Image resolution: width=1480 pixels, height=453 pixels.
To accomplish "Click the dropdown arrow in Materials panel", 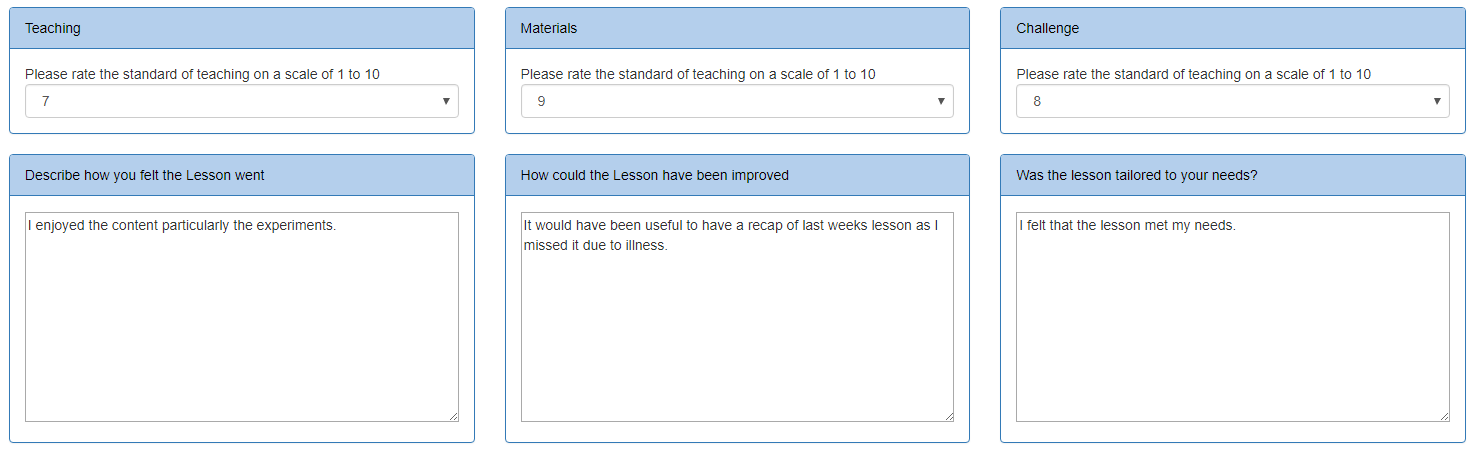I will coord(940,101).
